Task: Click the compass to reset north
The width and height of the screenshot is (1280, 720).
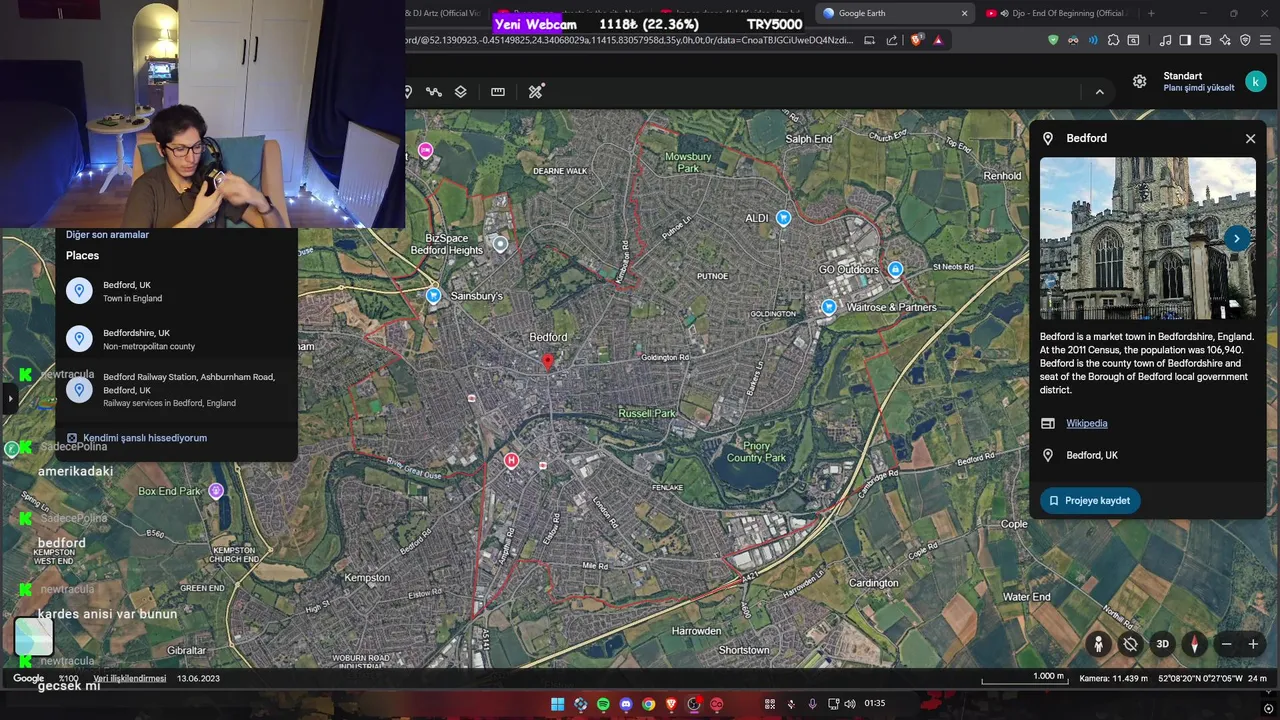Action: coord(1194,645)
